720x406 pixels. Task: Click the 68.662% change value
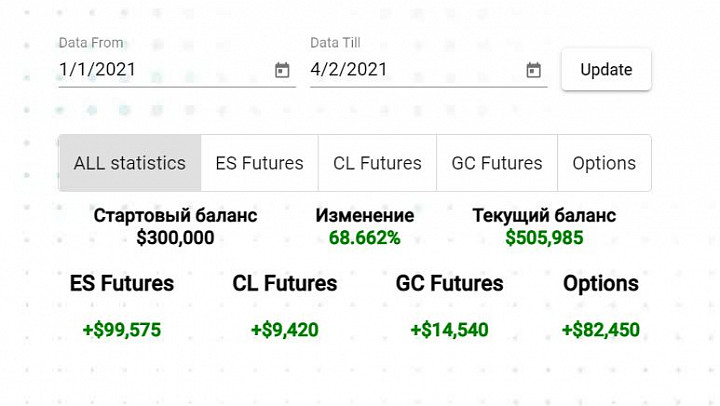(x=365, y=238)
